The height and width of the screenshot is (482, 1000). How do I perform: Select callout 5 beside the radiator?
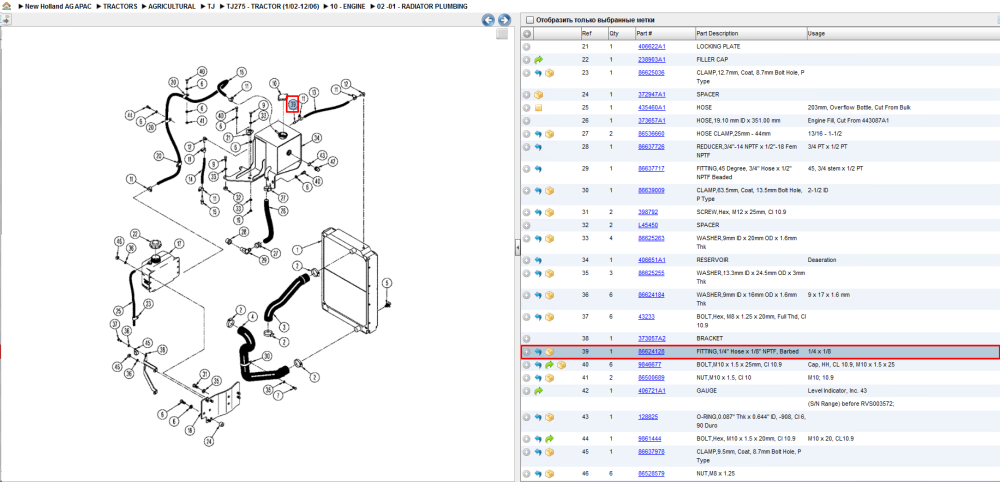pyautogui.click(x=386, y=282)
